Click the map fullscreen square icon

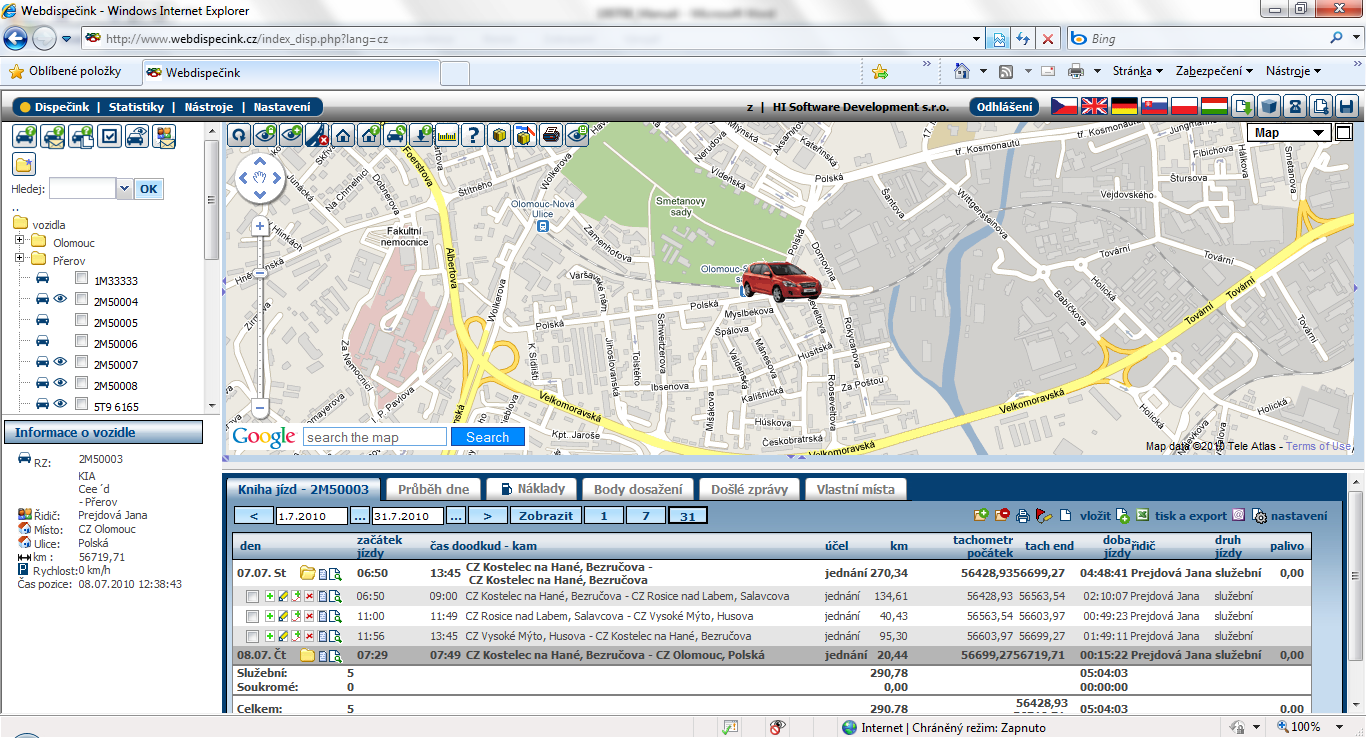[x=1343, y=132]
